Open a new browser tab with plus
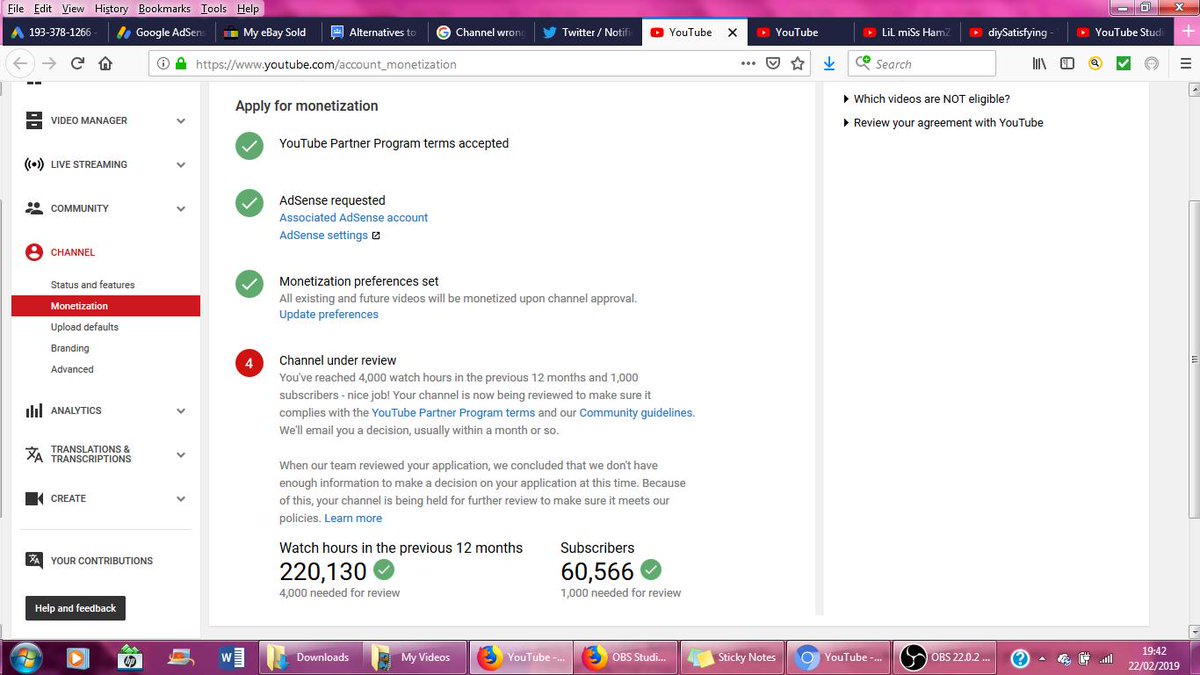The width and height of the screenshot is (1200, 675). pos(1187,32)
